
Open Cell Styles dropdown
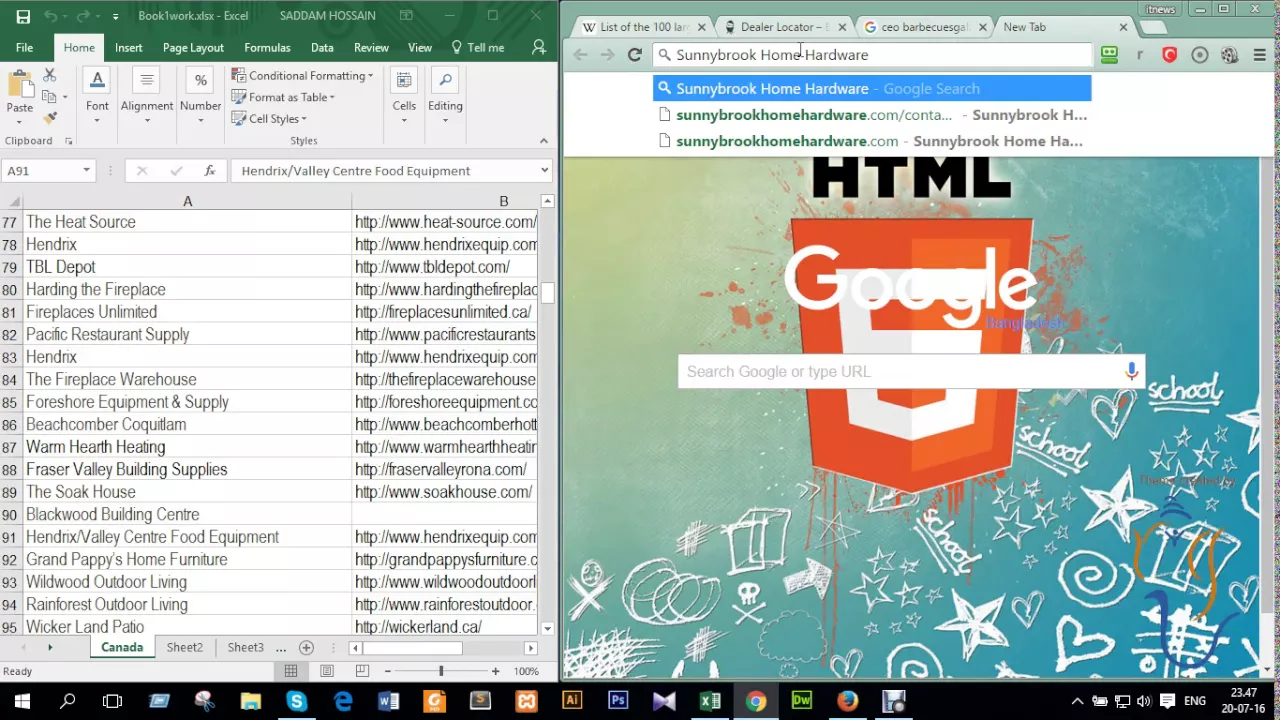tap(268, 118)
